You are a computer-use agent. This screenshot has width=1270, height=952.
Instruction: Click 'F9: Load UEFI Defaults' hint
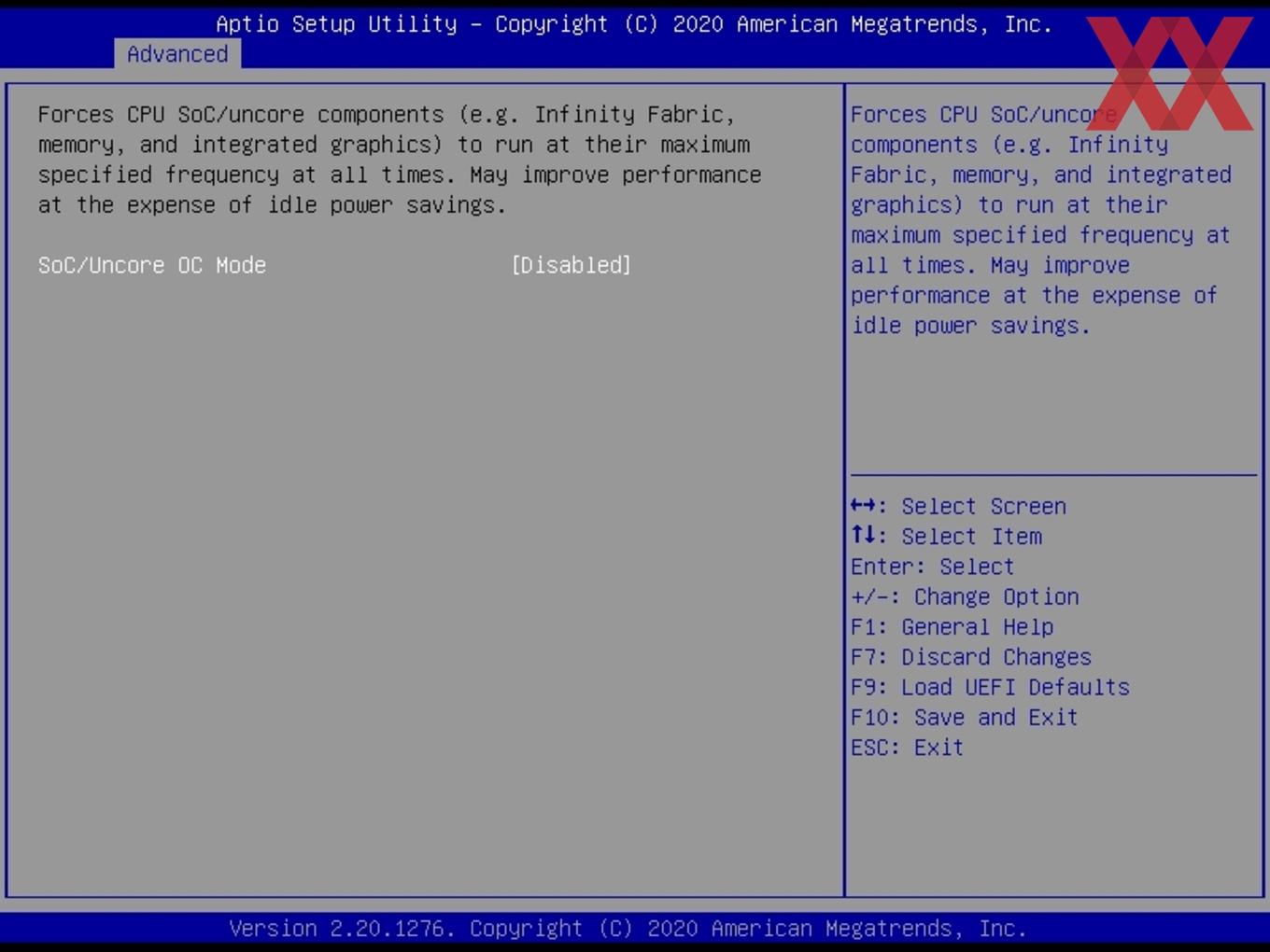click(990, 687)
